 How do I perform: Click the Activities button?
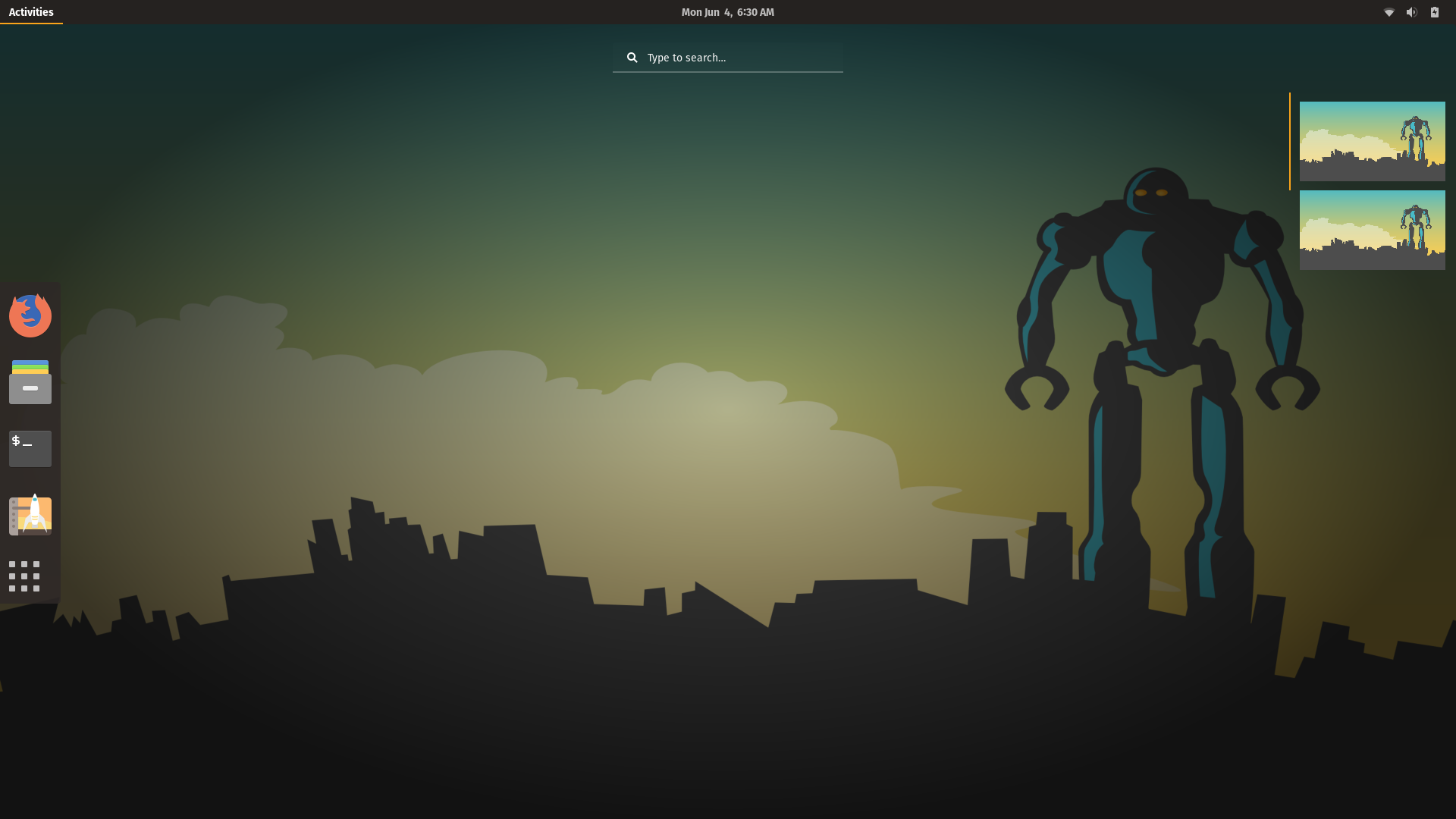tap(31, 12)
